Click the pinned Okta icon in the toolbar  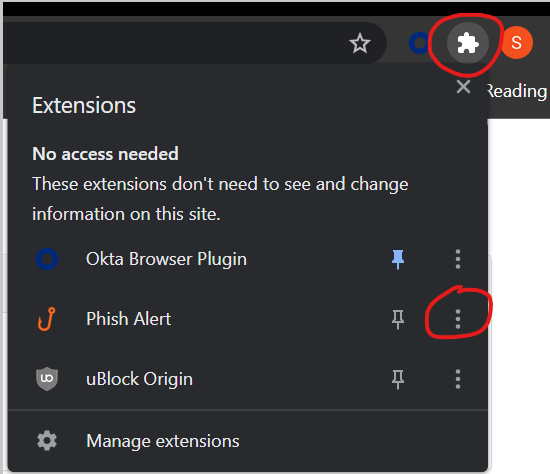420,43
